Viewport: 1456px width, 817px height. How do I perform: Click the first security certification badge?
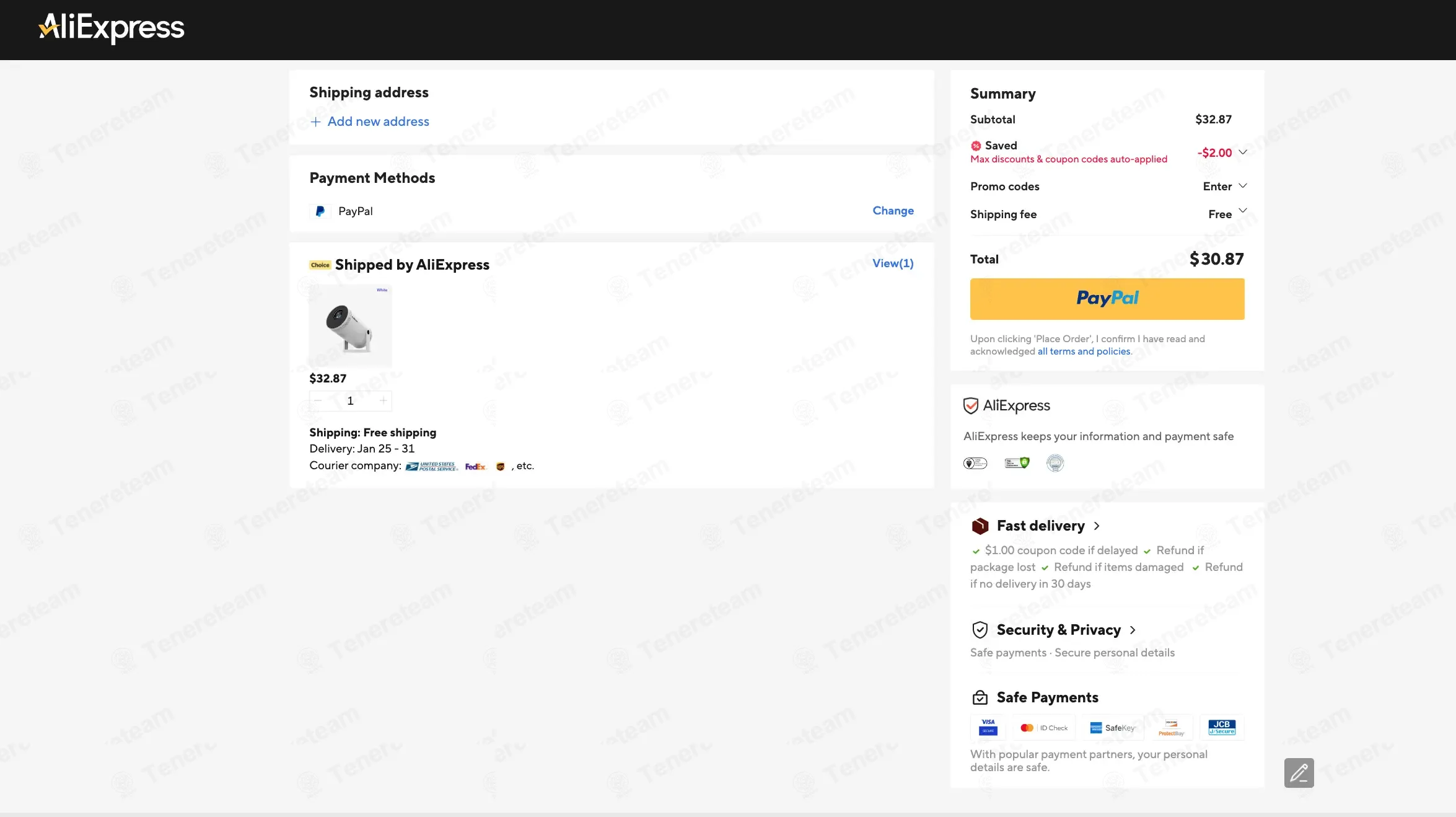point(975,463)
